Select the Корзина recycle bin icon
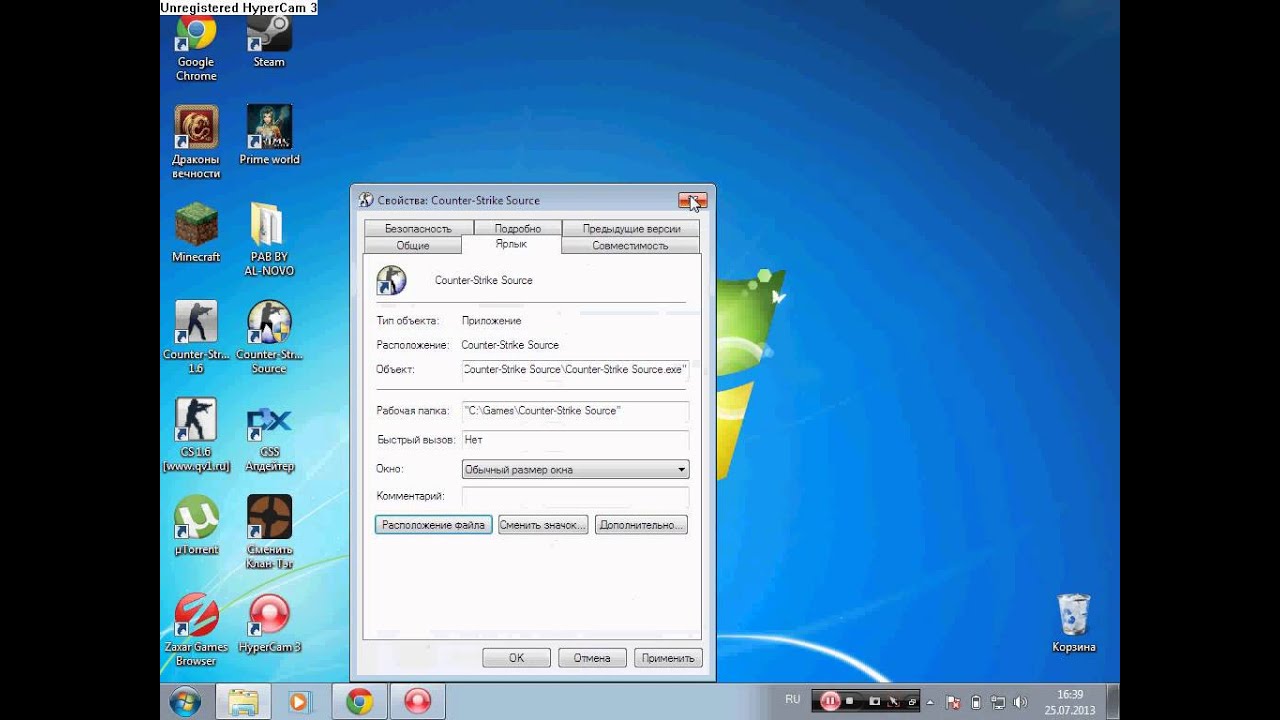Screen dimensions: 1280x720 [1073, 623]
